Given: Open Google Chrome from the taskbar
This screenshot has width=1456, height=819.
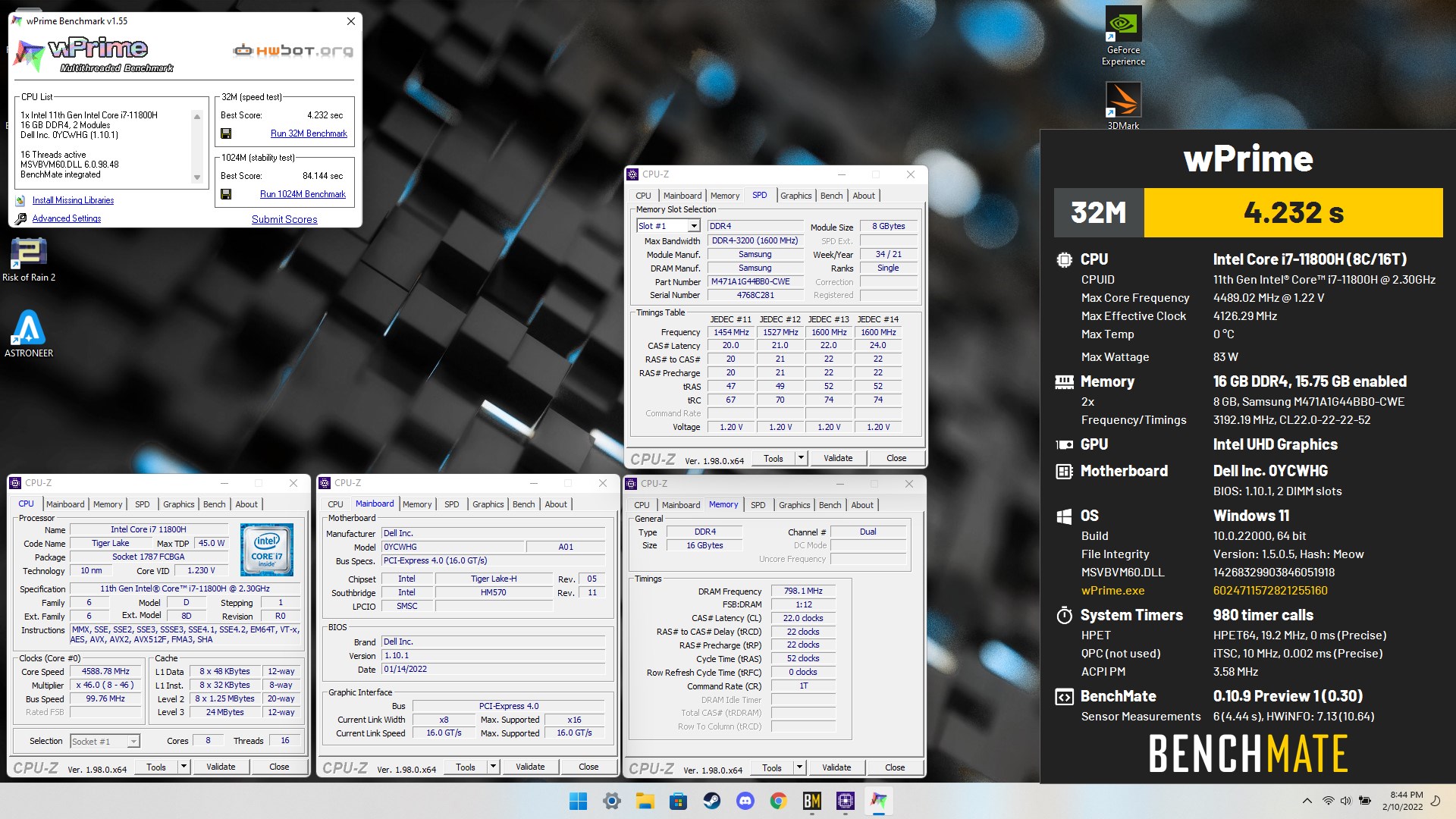Looking at the screenshot, I should pyautogui.click(x=778, y=801).
